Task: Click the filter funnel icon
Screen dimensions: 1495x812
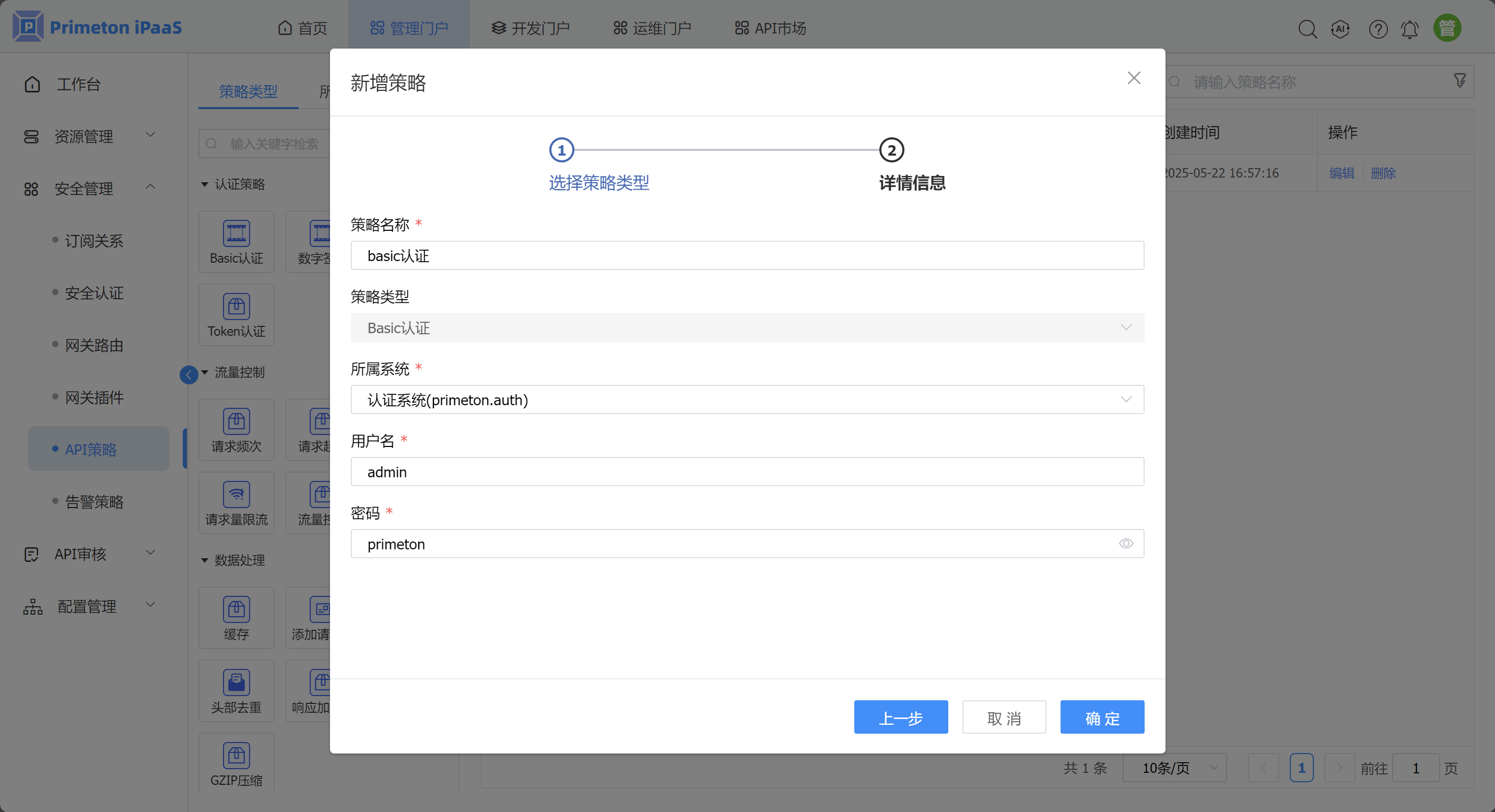Action: [1459, 80]
